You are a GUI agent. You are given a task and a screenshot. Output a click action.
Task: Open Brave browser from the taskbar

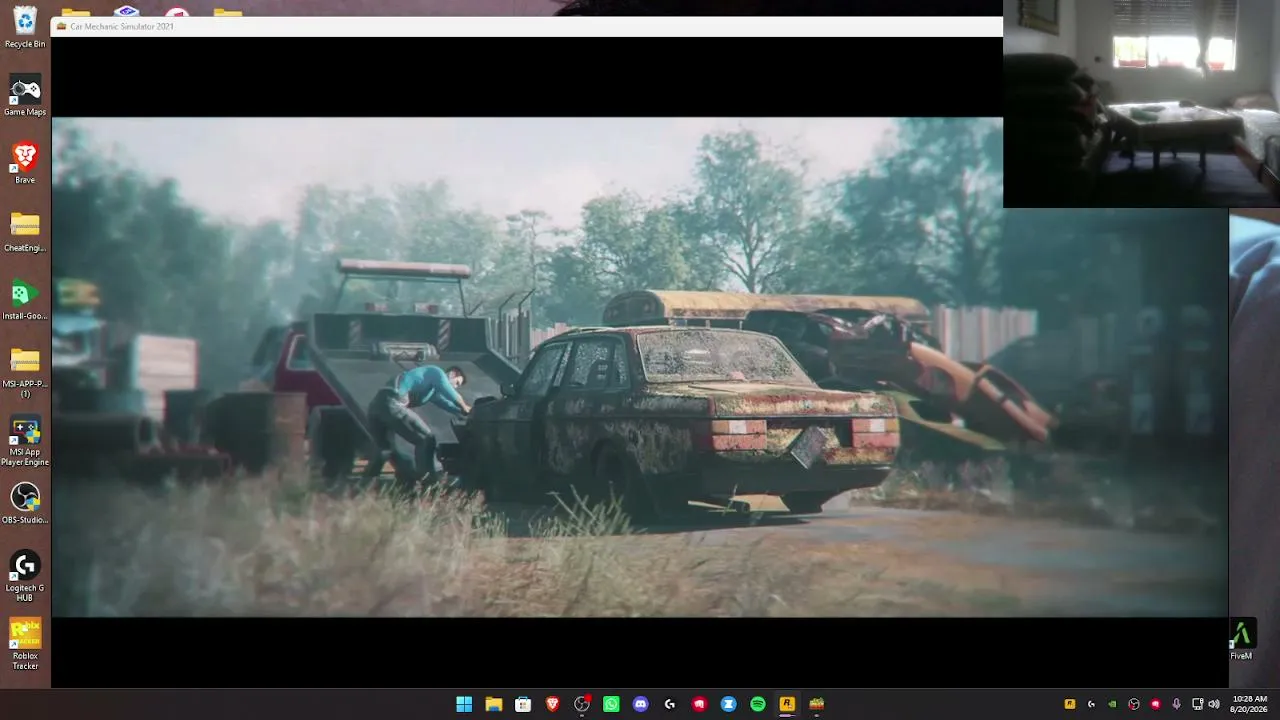point(552,704)
